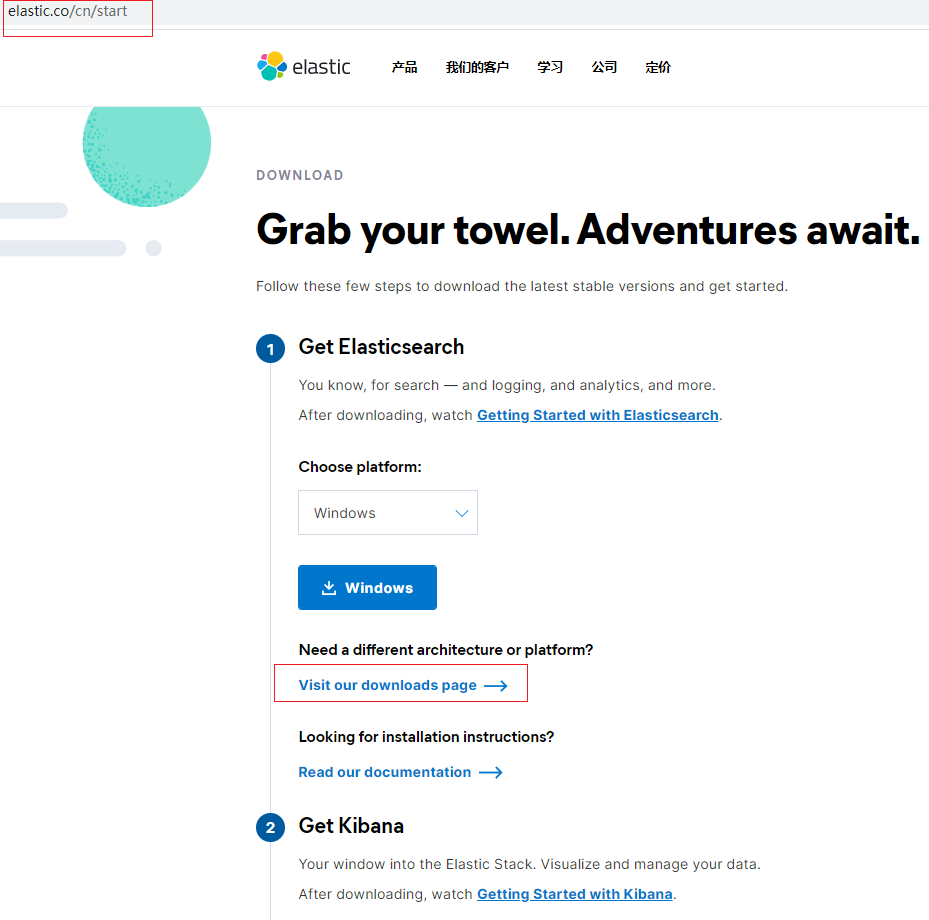Click the Get Kibana heading

tap(351, 826)
